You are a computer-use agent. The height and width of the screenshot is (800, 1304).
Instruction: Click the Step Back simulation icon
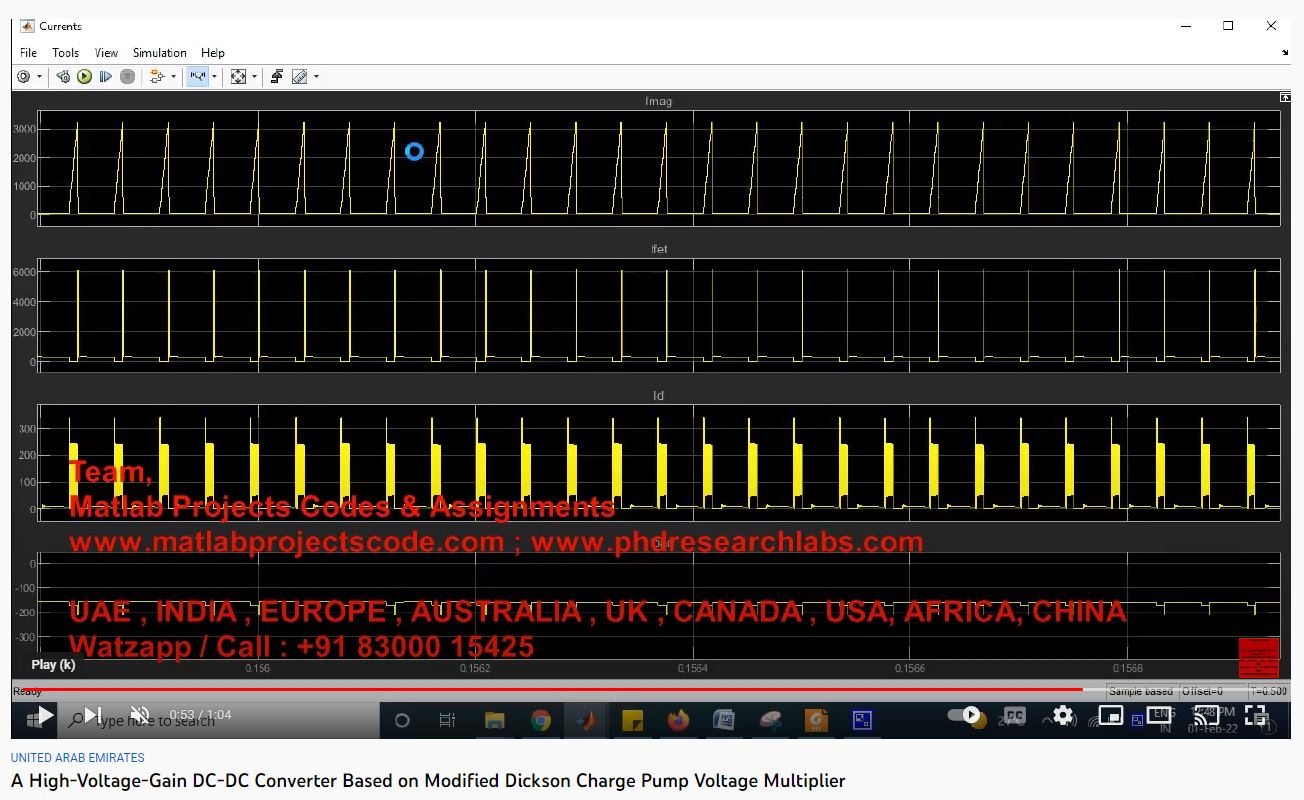click(x=63, y=77)
